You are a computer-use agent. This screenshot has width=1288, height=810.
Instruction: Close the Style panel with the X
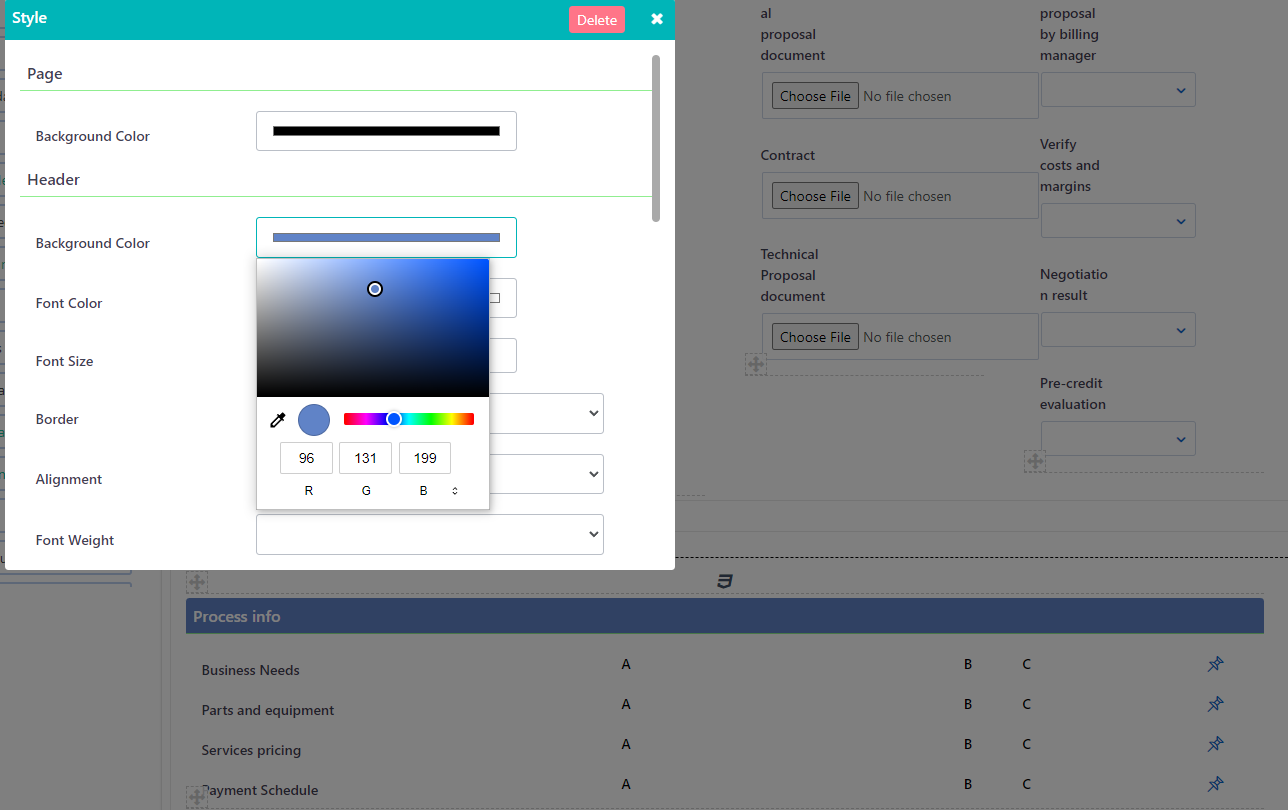[x=656, y=18]
